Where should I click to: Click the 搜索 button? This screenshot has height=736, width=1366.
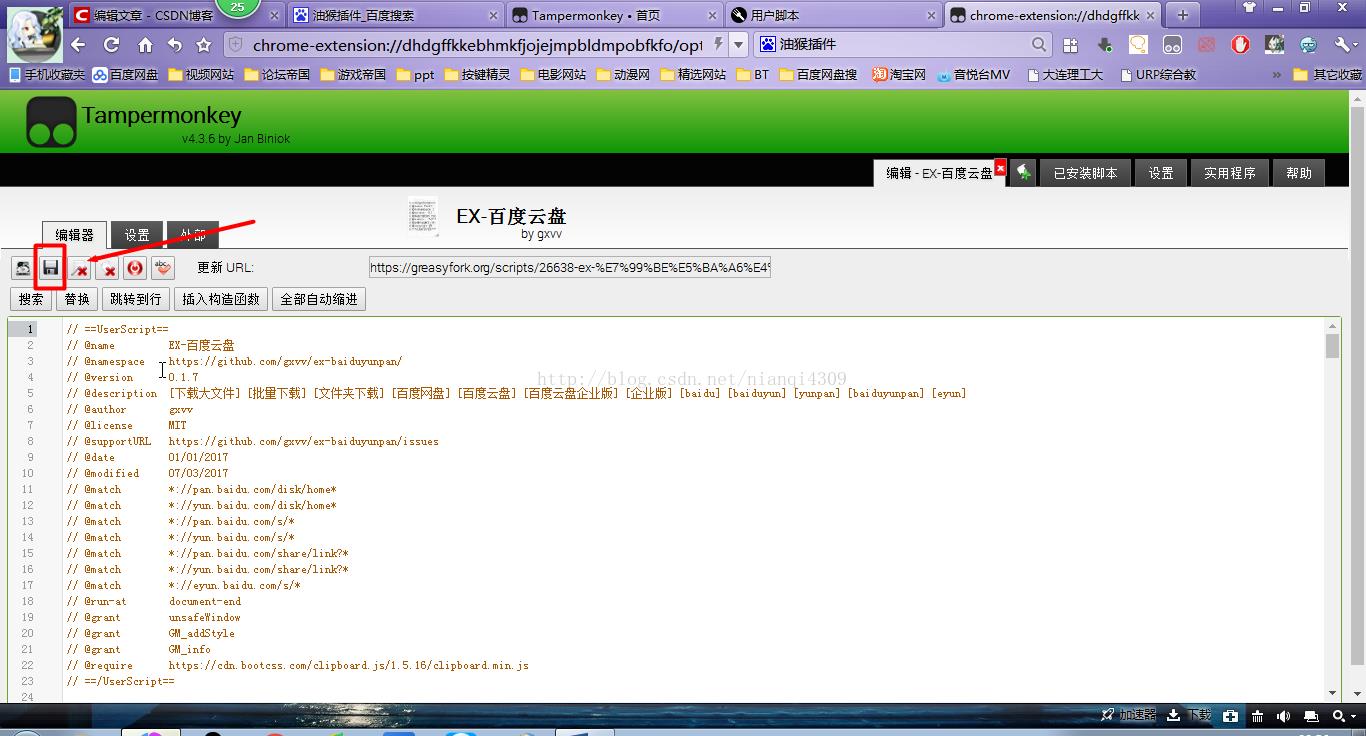[x=31, y=299]
